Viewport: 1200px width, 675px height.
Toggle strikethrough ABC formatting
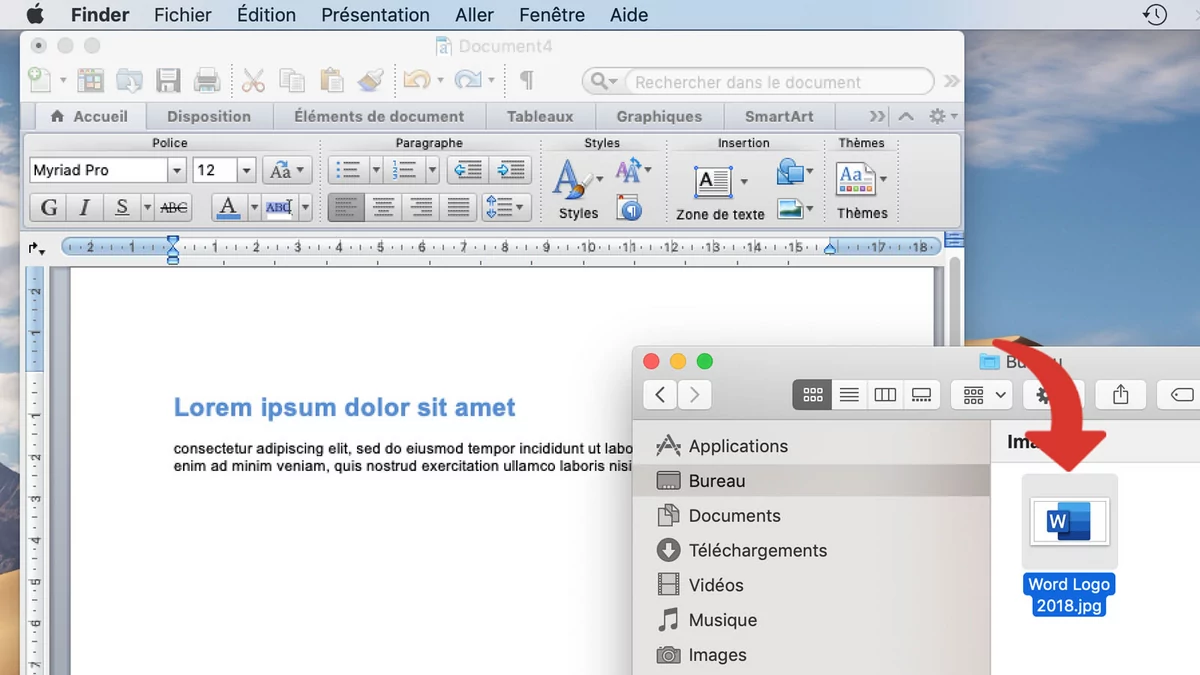point(174,207)
